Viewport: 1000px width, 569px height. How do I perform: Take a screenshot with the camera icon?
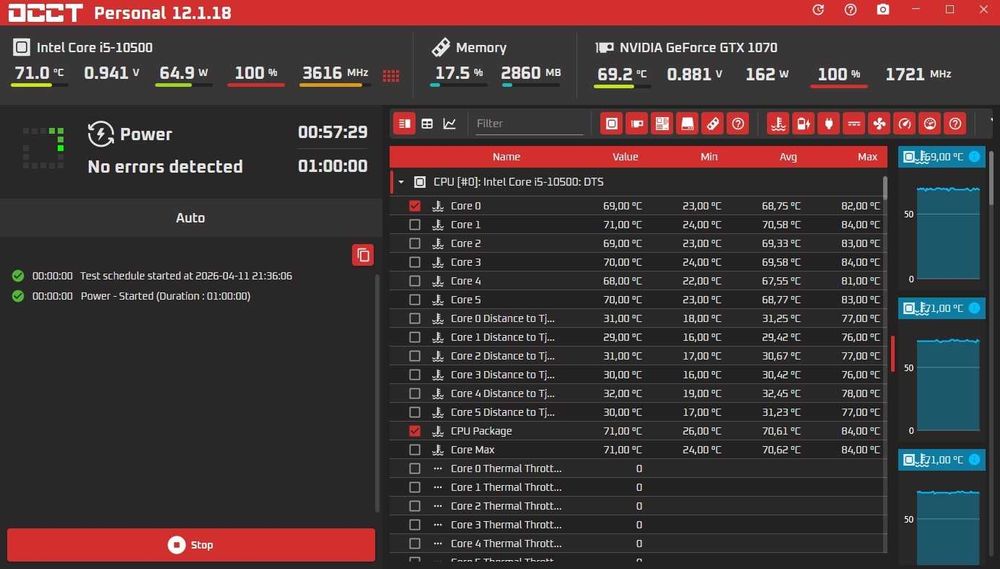pyautogui.click(x=883, y=10)
